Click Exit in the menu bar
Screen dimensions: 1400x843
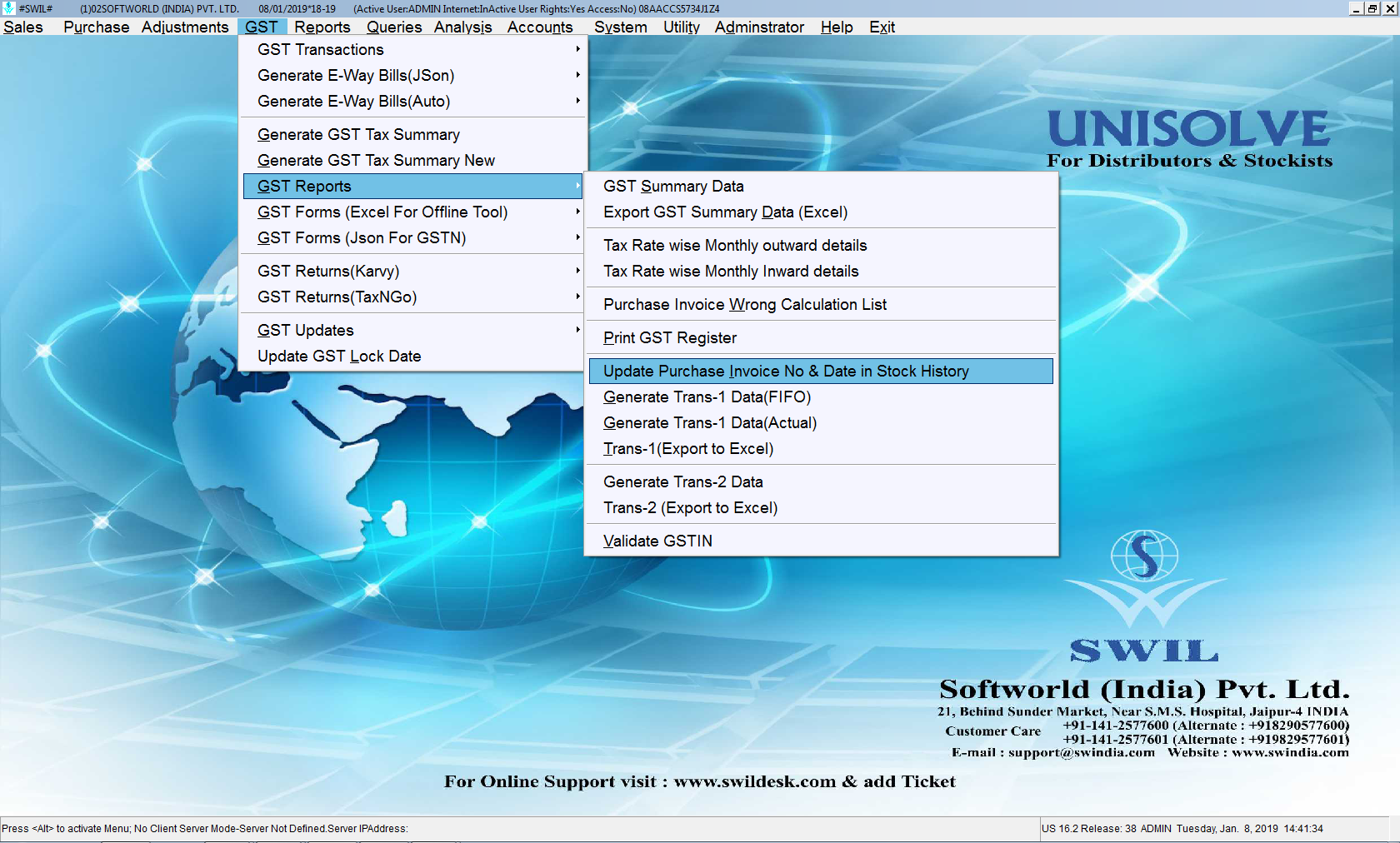[x=882, y=27]
